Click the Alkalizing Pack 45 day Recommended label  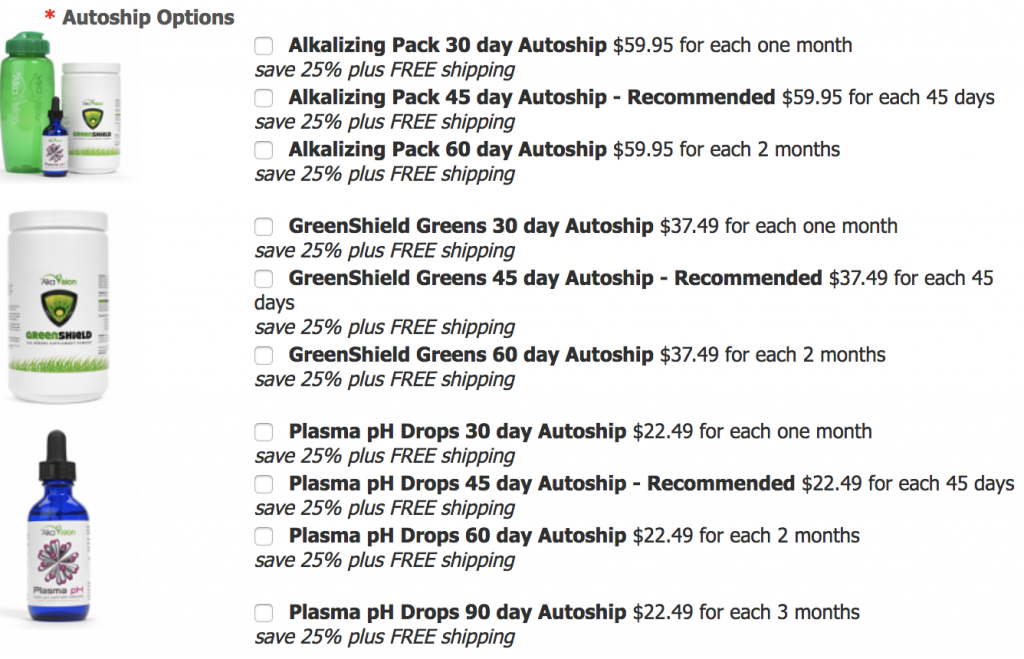(531, 98)
